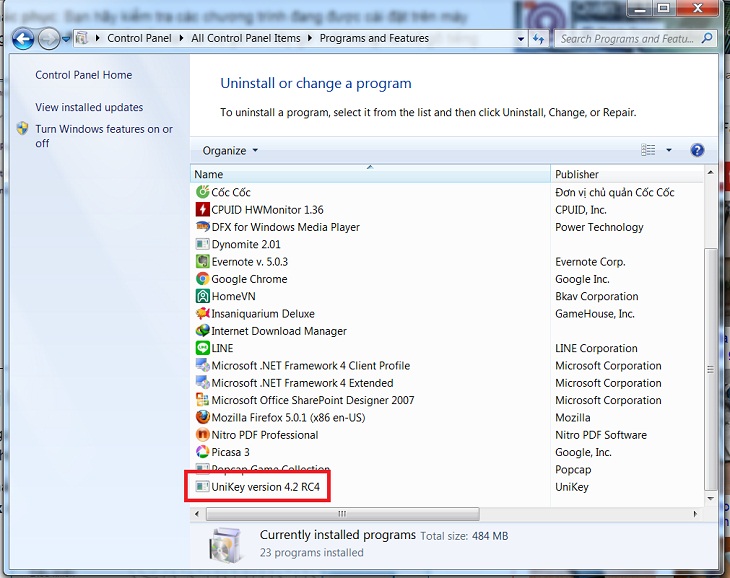Click the DFX for Windows Media Player icon
Viewport: 730px width, 578px height.
[202, 227]
